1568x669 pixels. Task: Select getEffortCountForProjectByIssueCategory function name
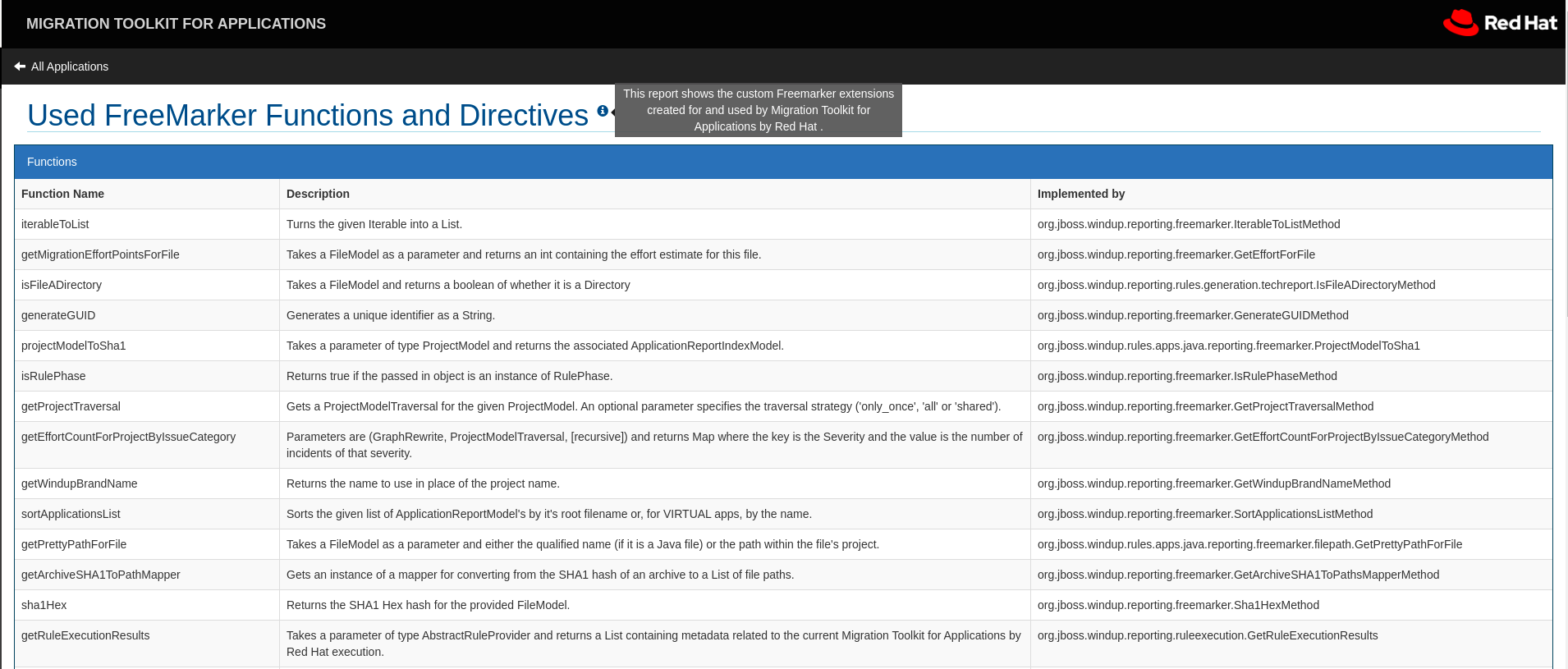tap(128, 437)
